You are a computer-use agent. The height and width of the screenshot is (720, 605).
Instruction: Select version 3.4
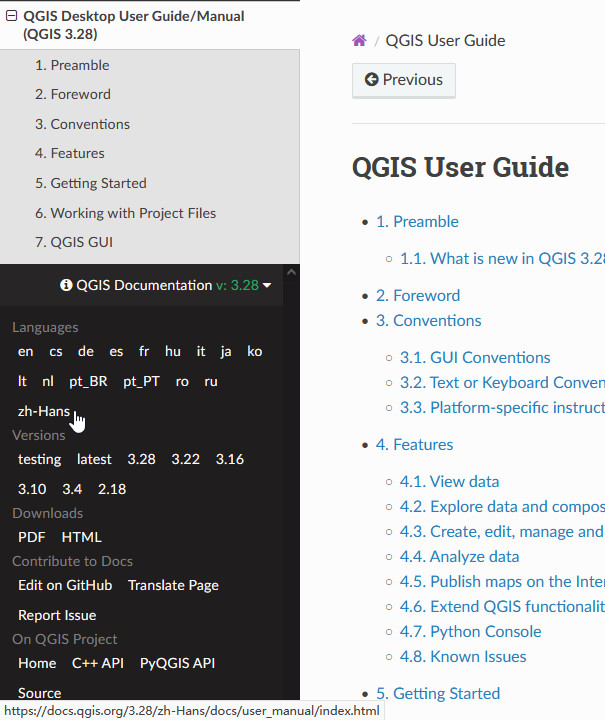(x=72, y=489)
